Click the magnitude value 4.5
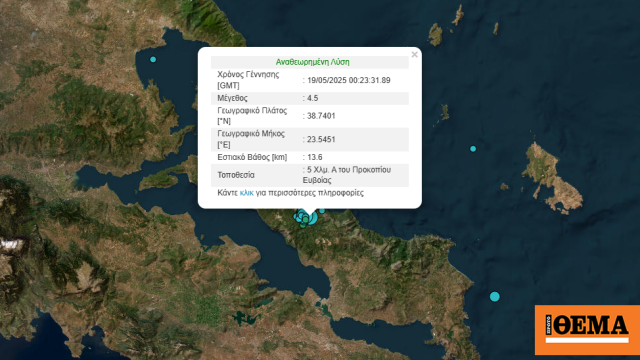The width and height of the screenshot is (640, 360). click(313, 98)
